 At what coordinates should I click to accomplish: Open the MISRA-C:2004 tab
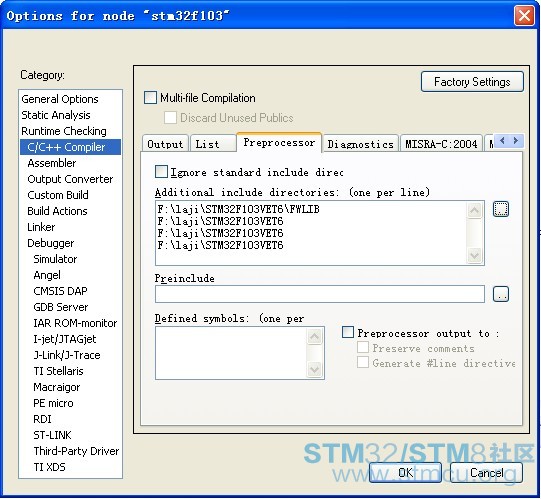(x=441, y=144)
